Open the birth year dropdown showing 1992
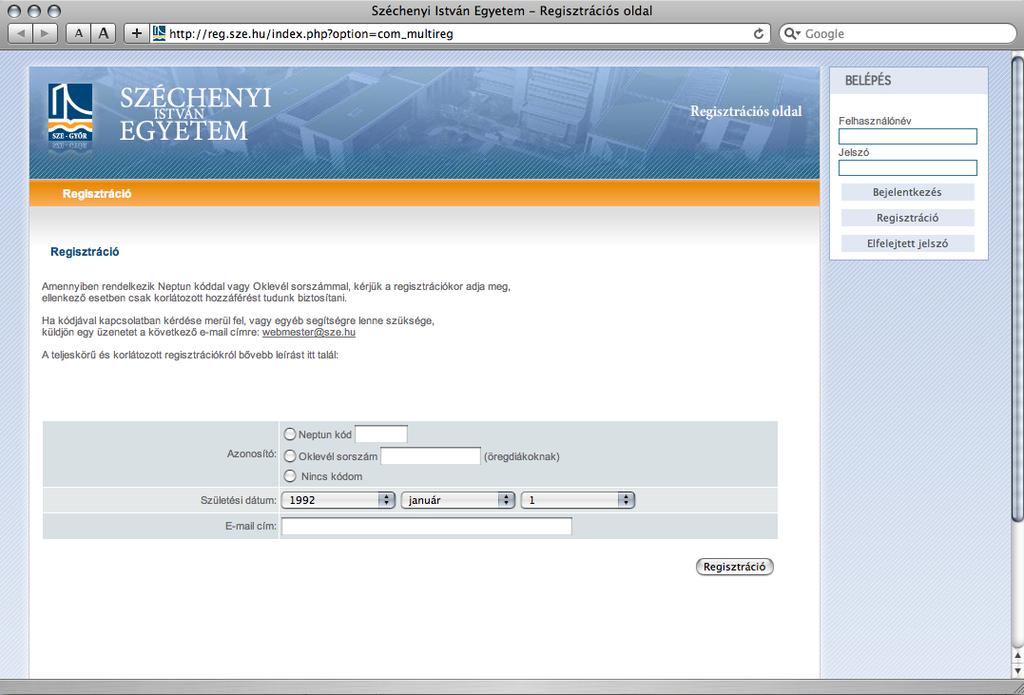Screen dimensions: 1024x695 click(x=338, y=500)
